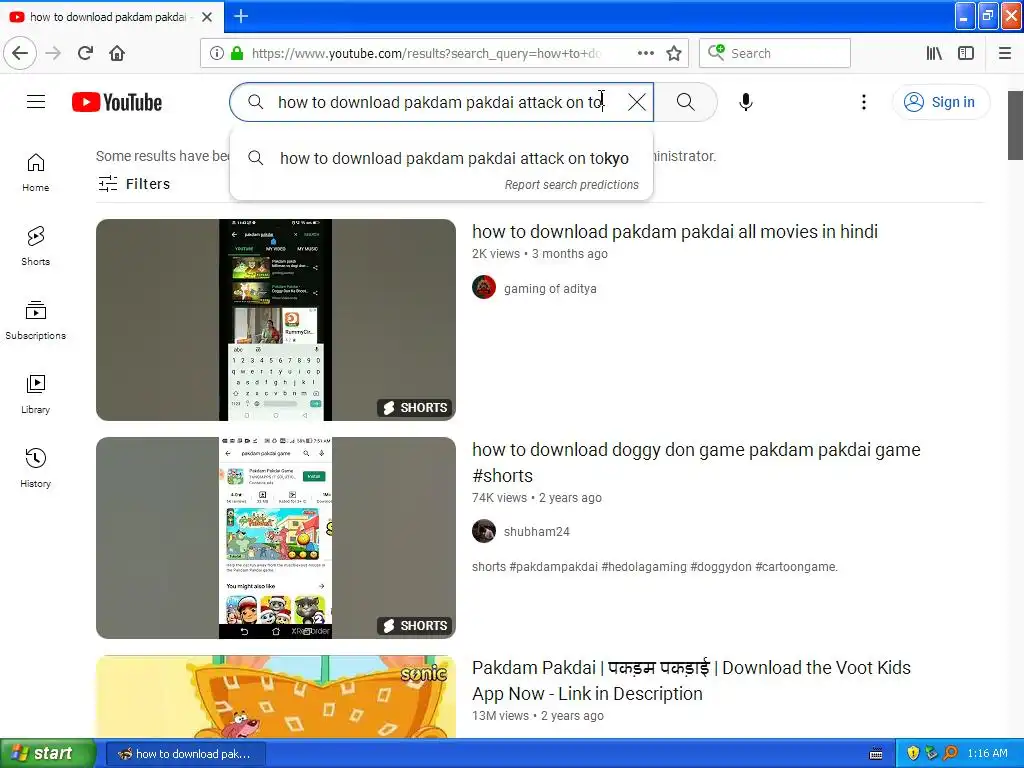Open 'Download the Voot Kids App Now' title
This screenshot has height=768, width=1024.
coord(691,680)
